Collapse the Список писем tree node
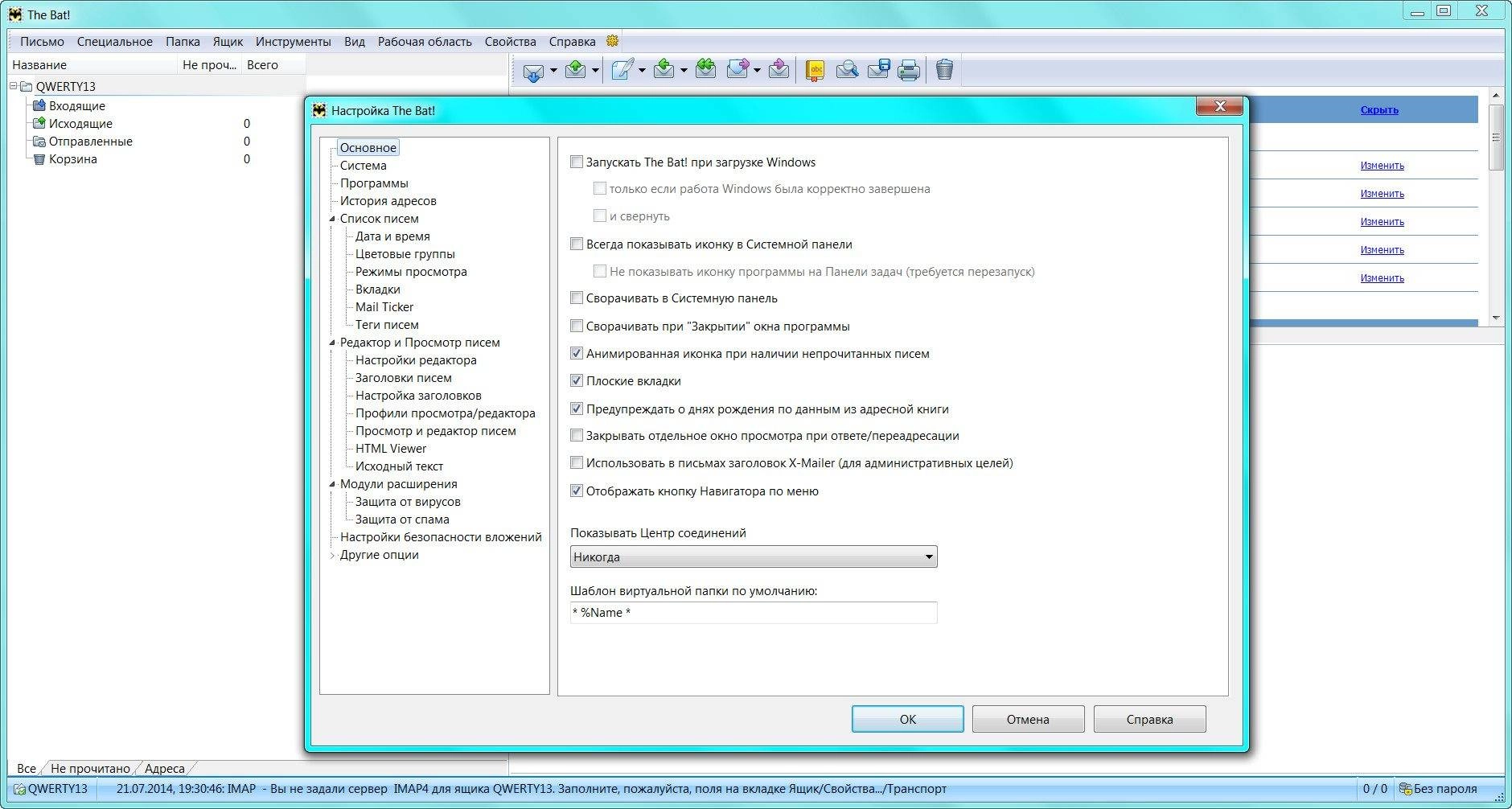1512x809 pixels. [332, 219]
